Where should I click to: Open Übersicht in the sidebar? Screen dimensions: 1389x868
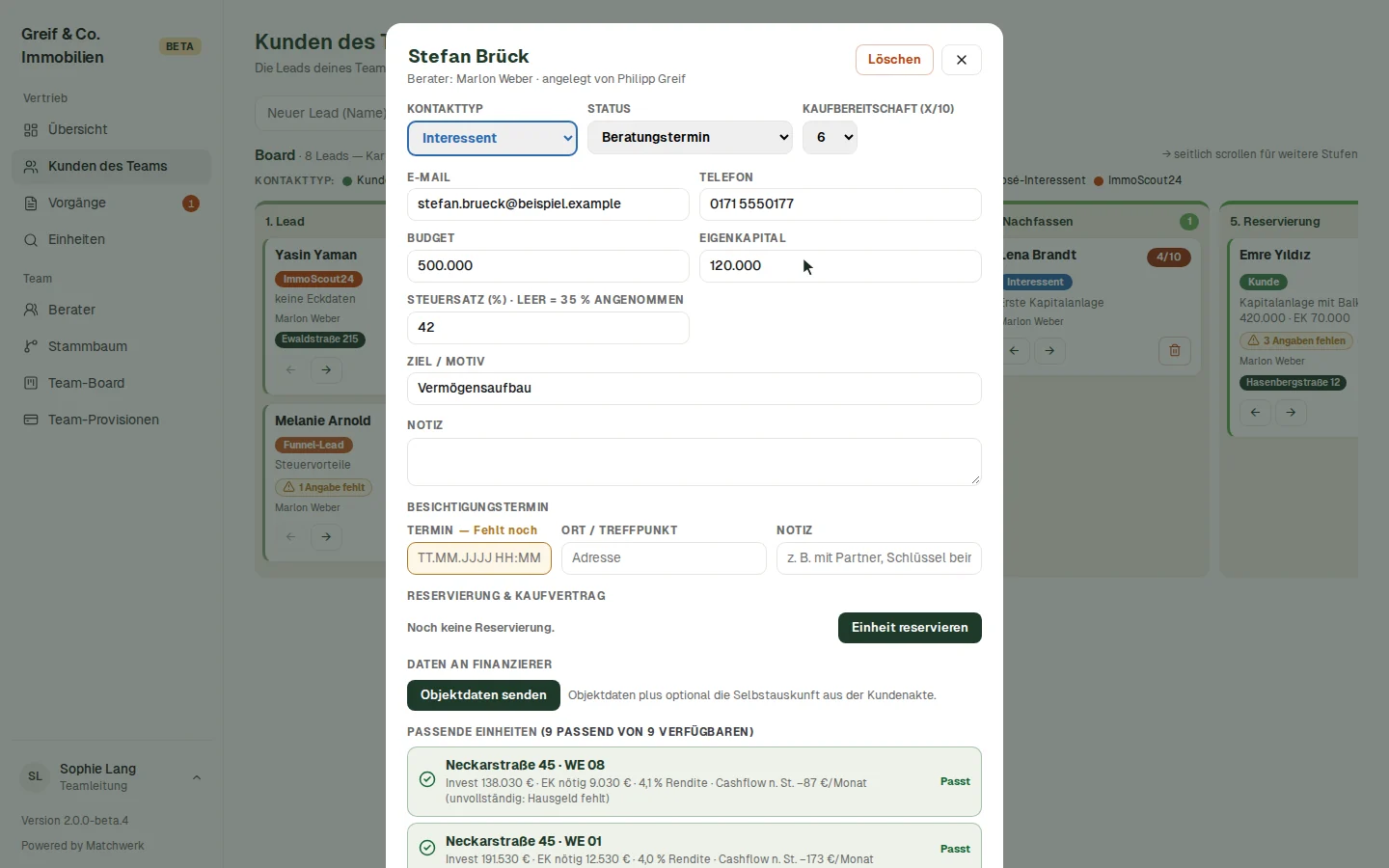[x=111, y=130]
